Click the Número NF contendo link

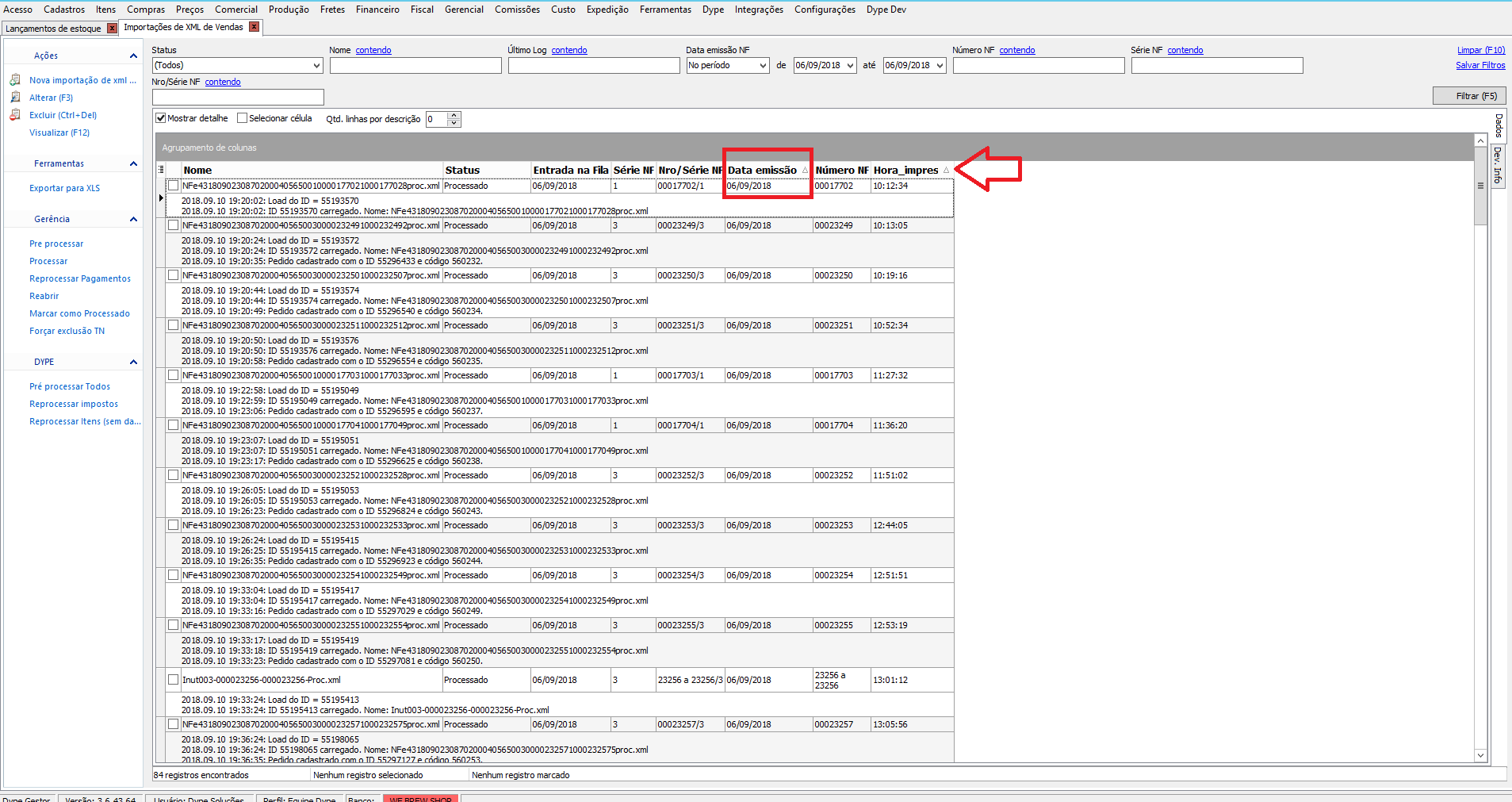point(1017,50)
